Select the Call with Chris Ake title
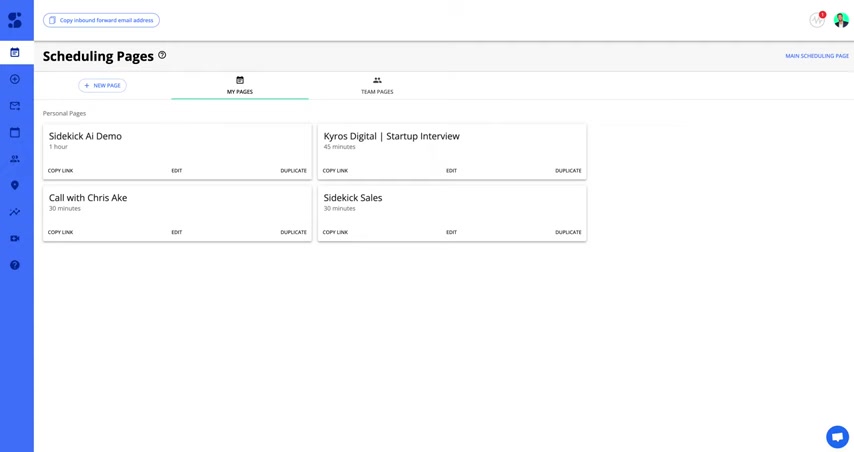 click(88, 198)
